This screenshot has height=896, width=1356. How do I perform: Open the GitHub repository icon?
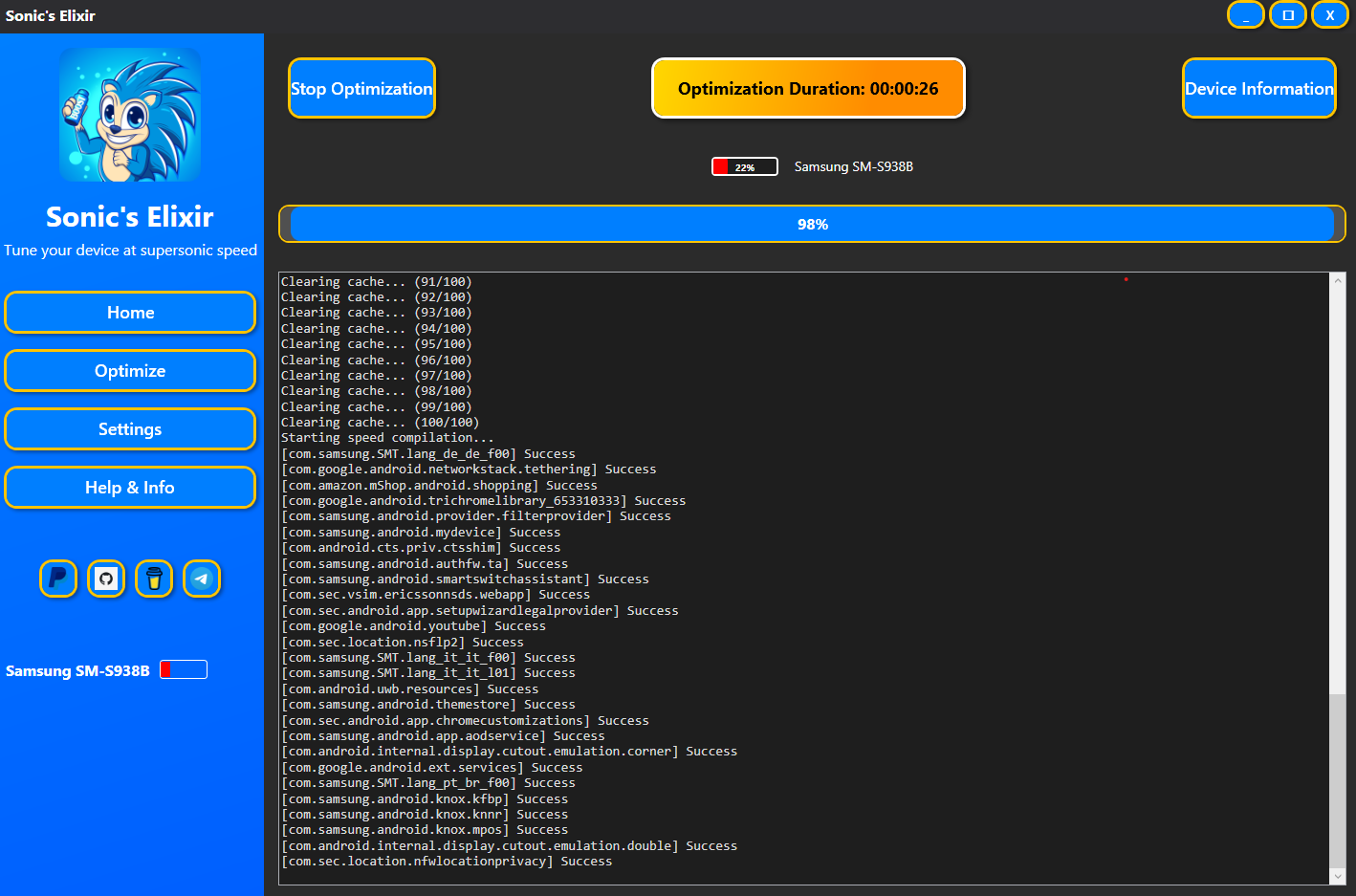click(x=106, y=579)
